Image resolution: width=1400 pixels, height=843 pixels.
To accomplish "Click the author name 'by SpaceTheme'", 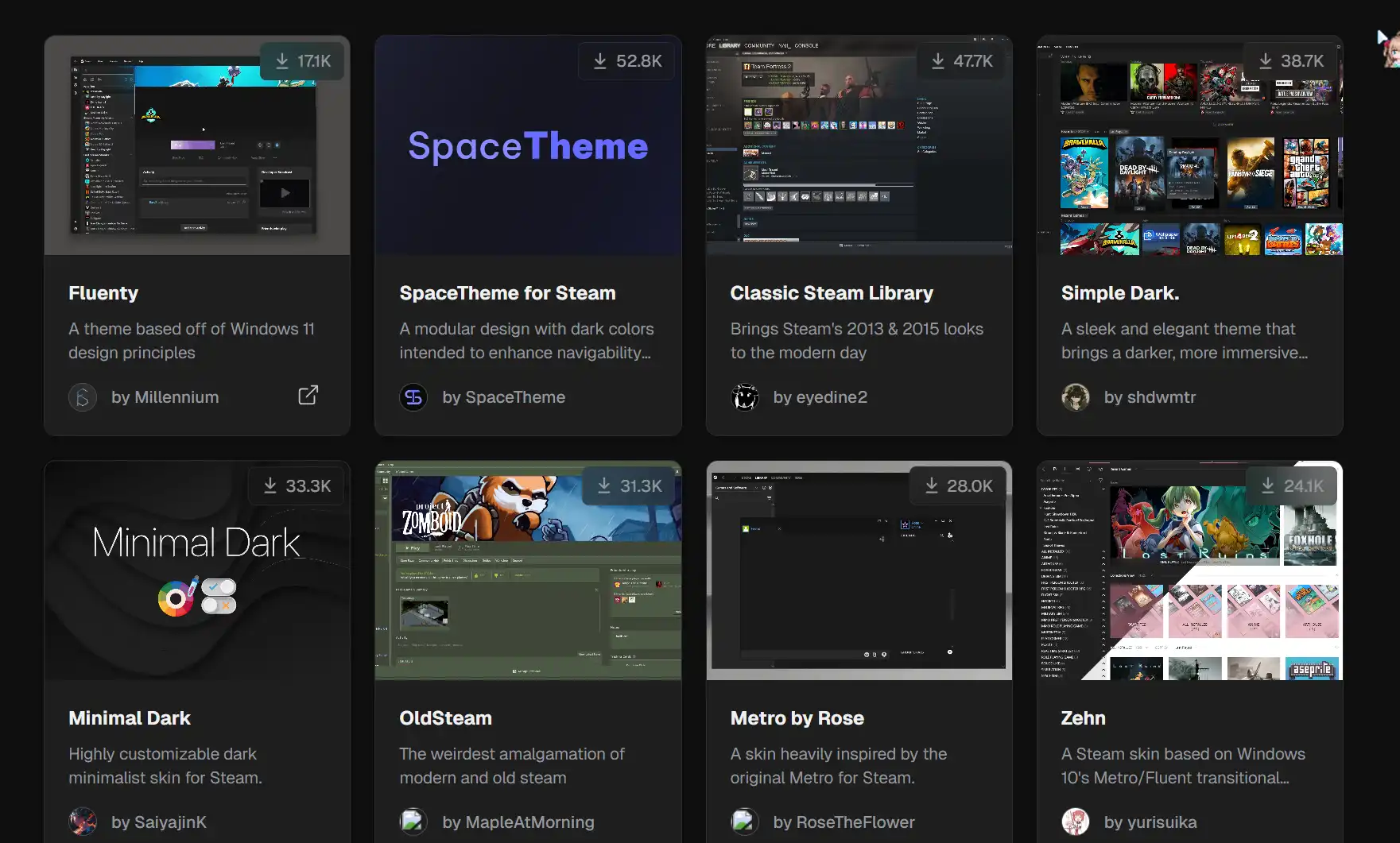I will [504, 397].
